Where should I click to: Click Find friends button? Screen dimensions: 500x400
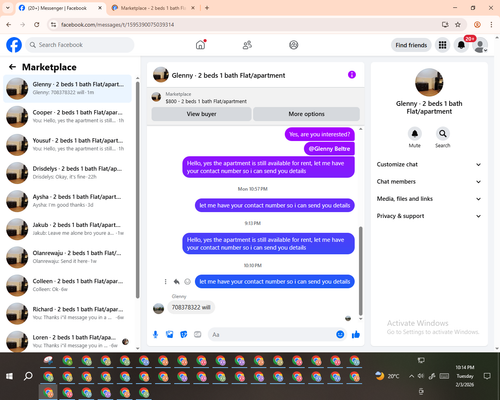coord(411,45)
